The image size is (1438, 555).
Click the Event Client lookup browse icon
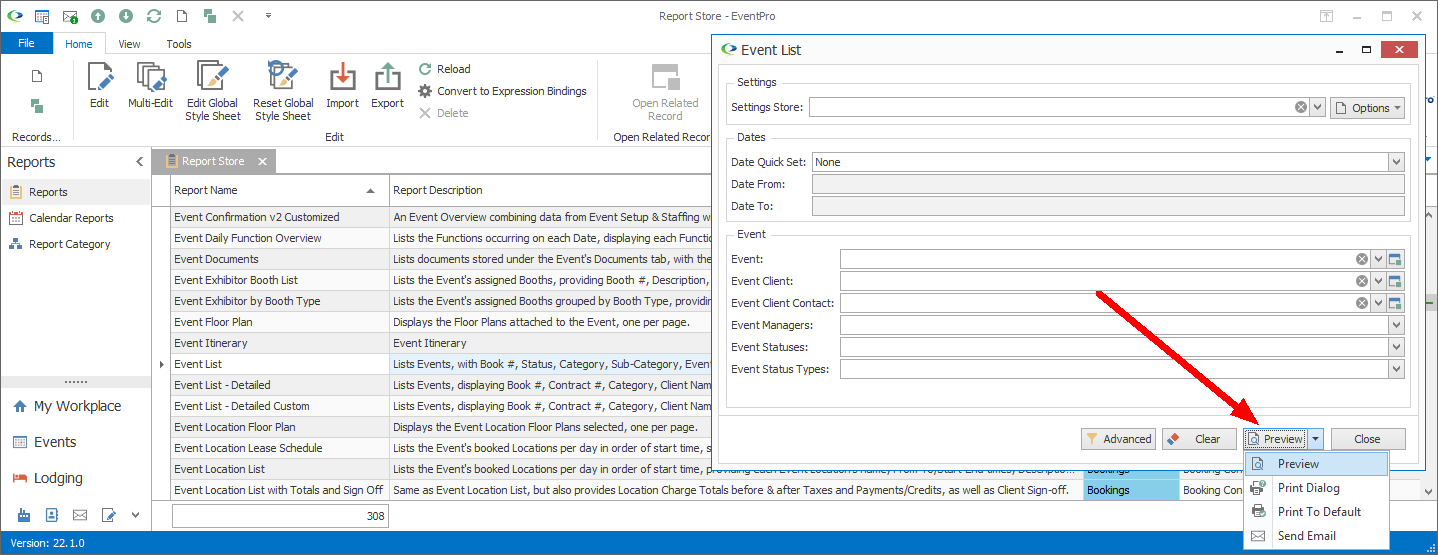(1396, 281)
